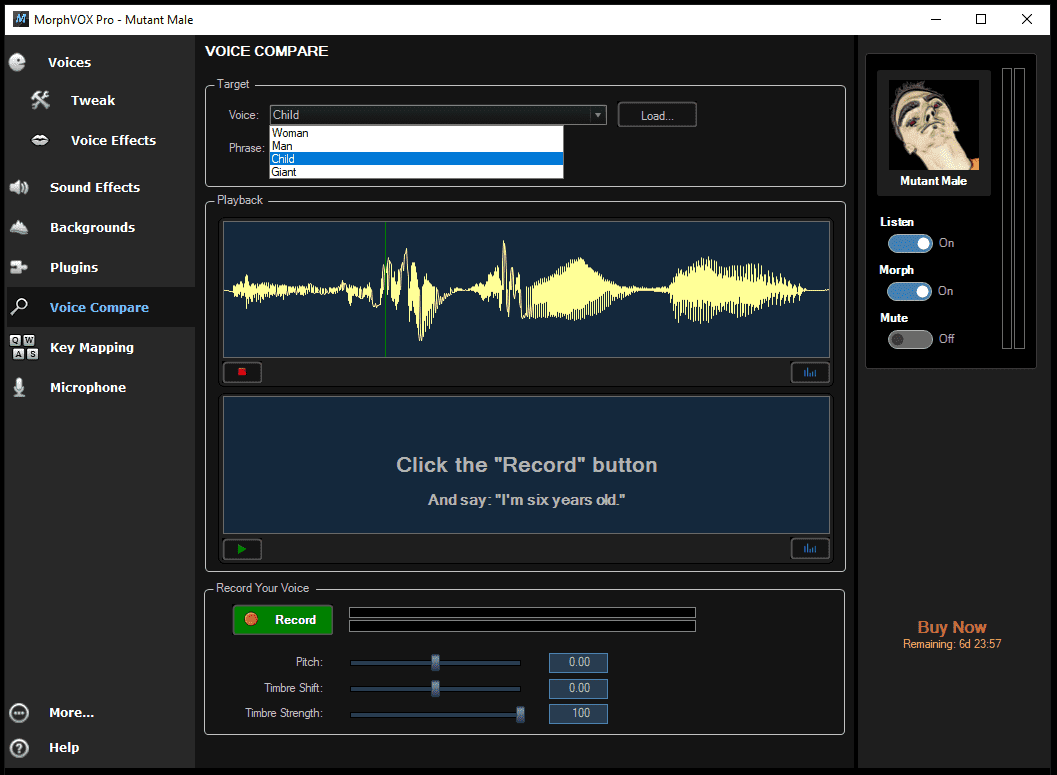
Task: Open the Plugins section
Action: click(x=74, y=268)
